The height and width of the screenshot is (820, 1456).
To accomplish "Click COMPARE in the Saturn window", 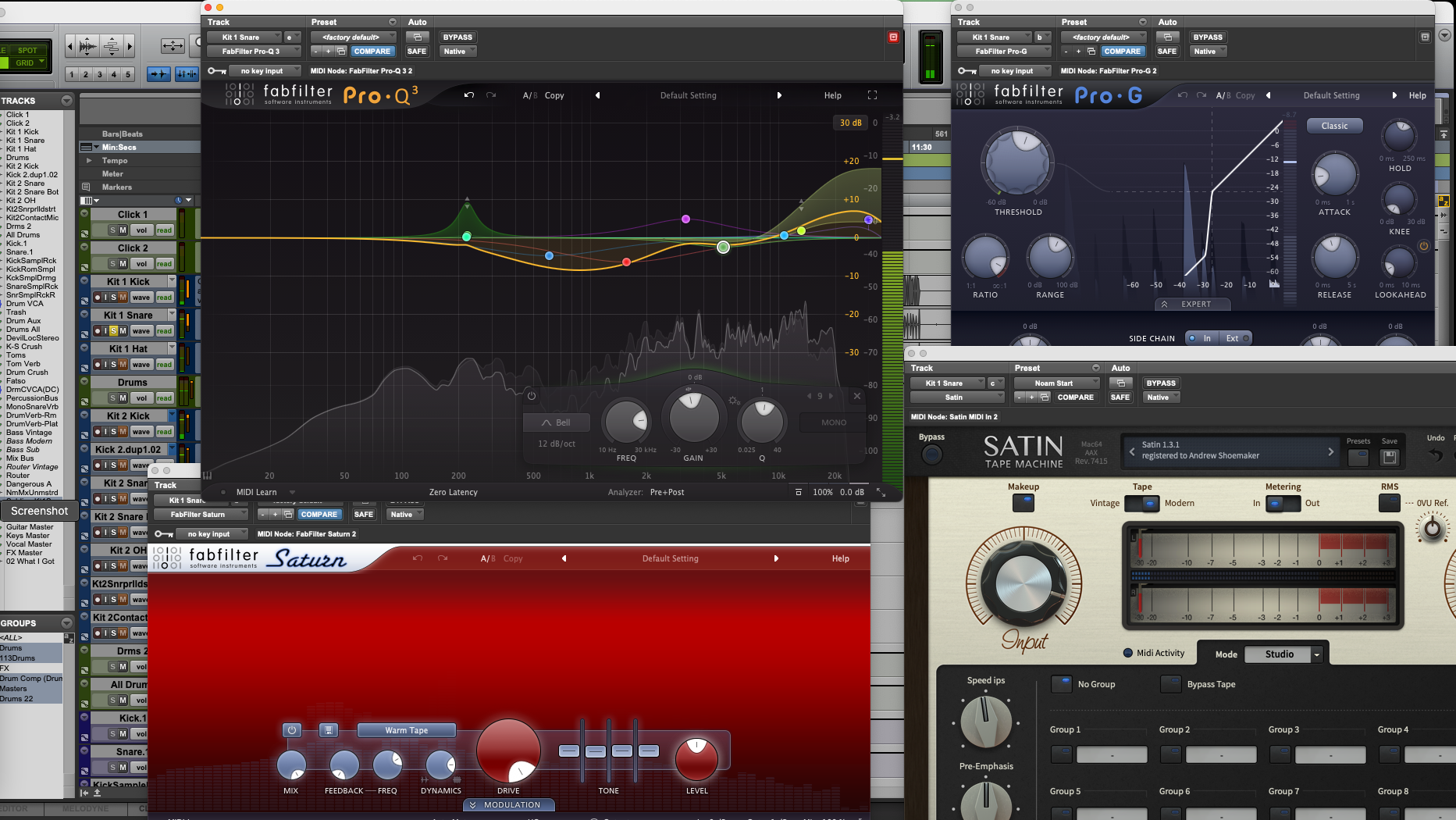I will point(319,515).
